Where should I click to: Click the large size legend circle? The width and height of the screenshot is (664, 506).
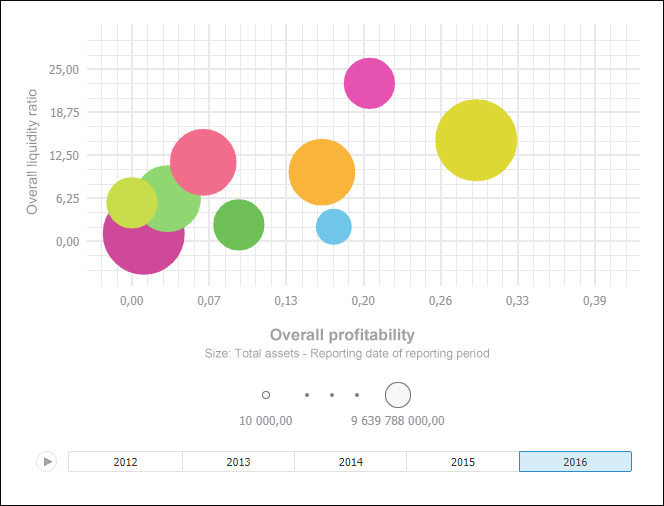(x=398, y=395)
